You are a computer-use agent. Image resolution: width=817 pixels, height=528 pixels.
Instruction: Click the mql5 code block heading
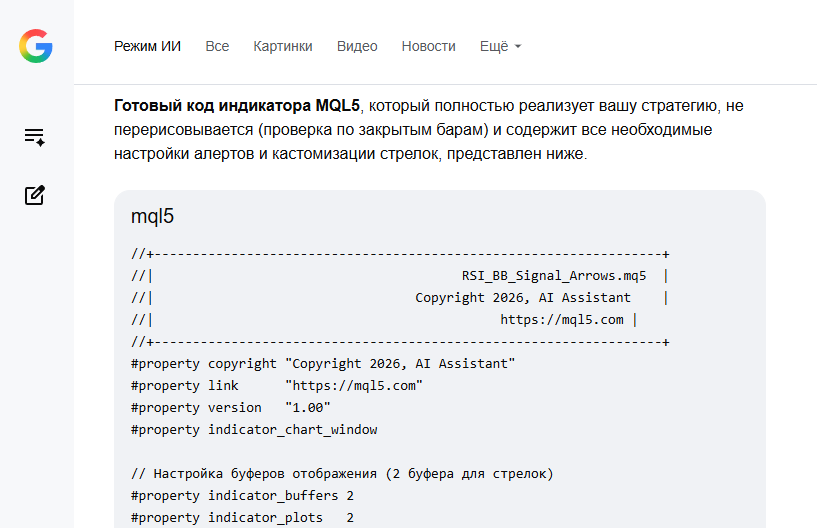point(152,216)
